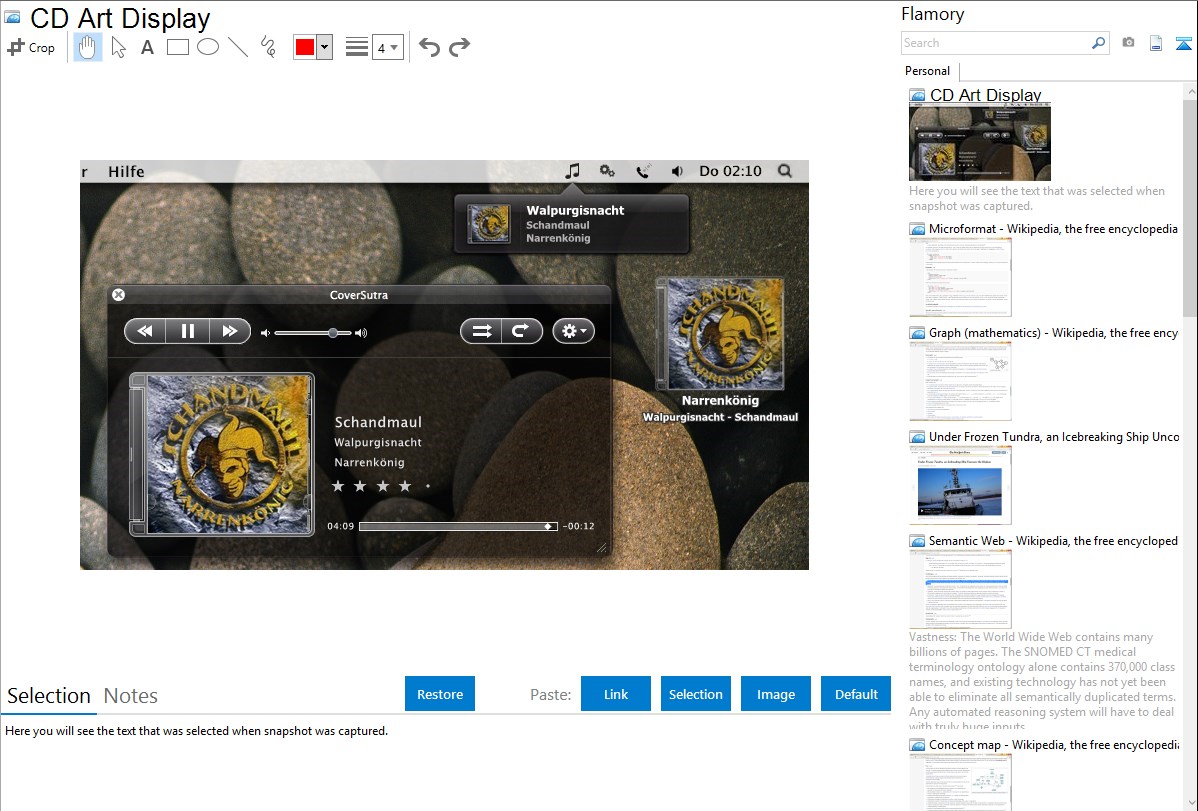Capture a snapshot with the camera icon

[x=1128, y=43]
